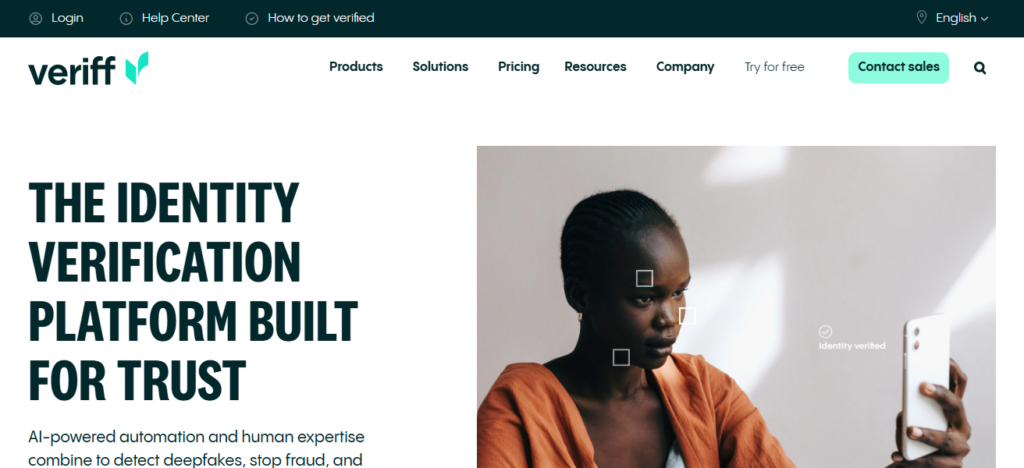This screenshot has width=1024, height=468.
Task: Click the hero photo of woman with phone
Action: click(x=736, y=307)
